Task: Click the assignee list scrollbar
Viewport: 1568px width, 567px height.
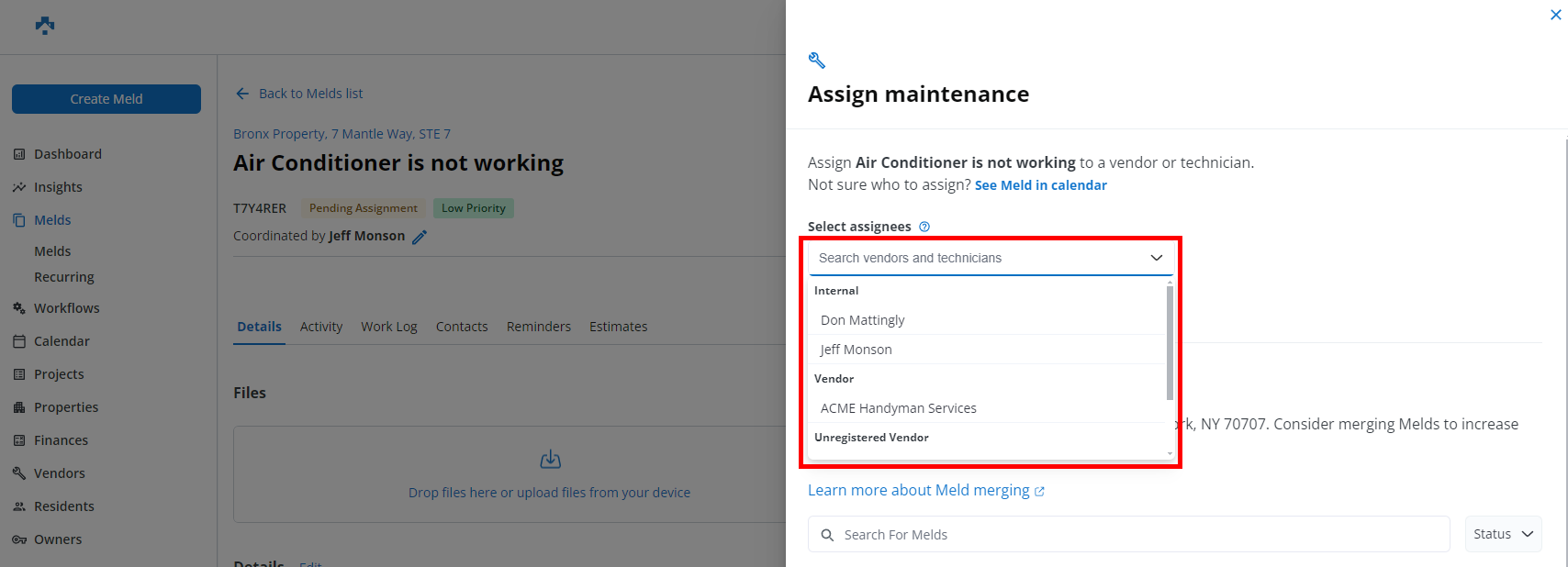Action: [x=1170, y=342]
